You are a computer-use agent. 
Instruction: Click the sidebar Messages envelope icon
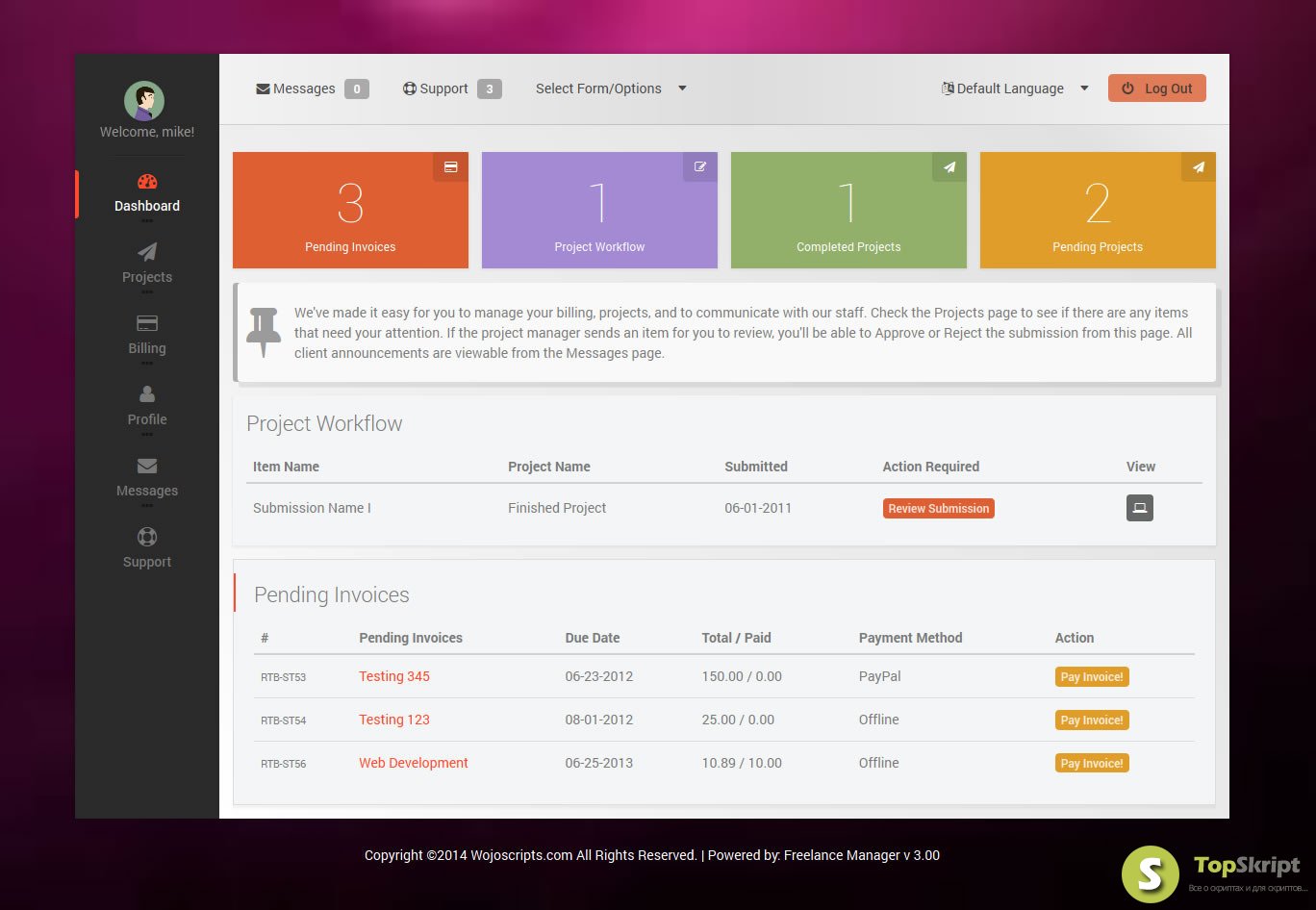click(x=147, y=466)
